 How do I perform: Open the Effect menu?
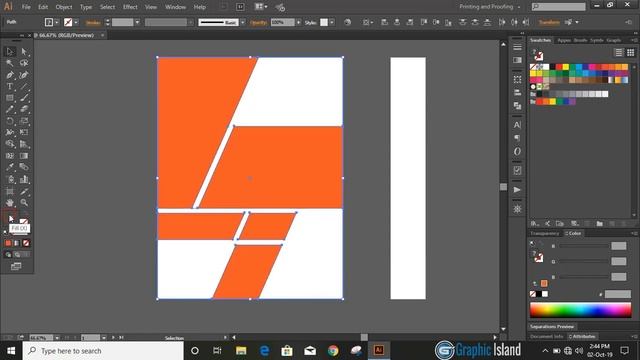tap(130, 7)
